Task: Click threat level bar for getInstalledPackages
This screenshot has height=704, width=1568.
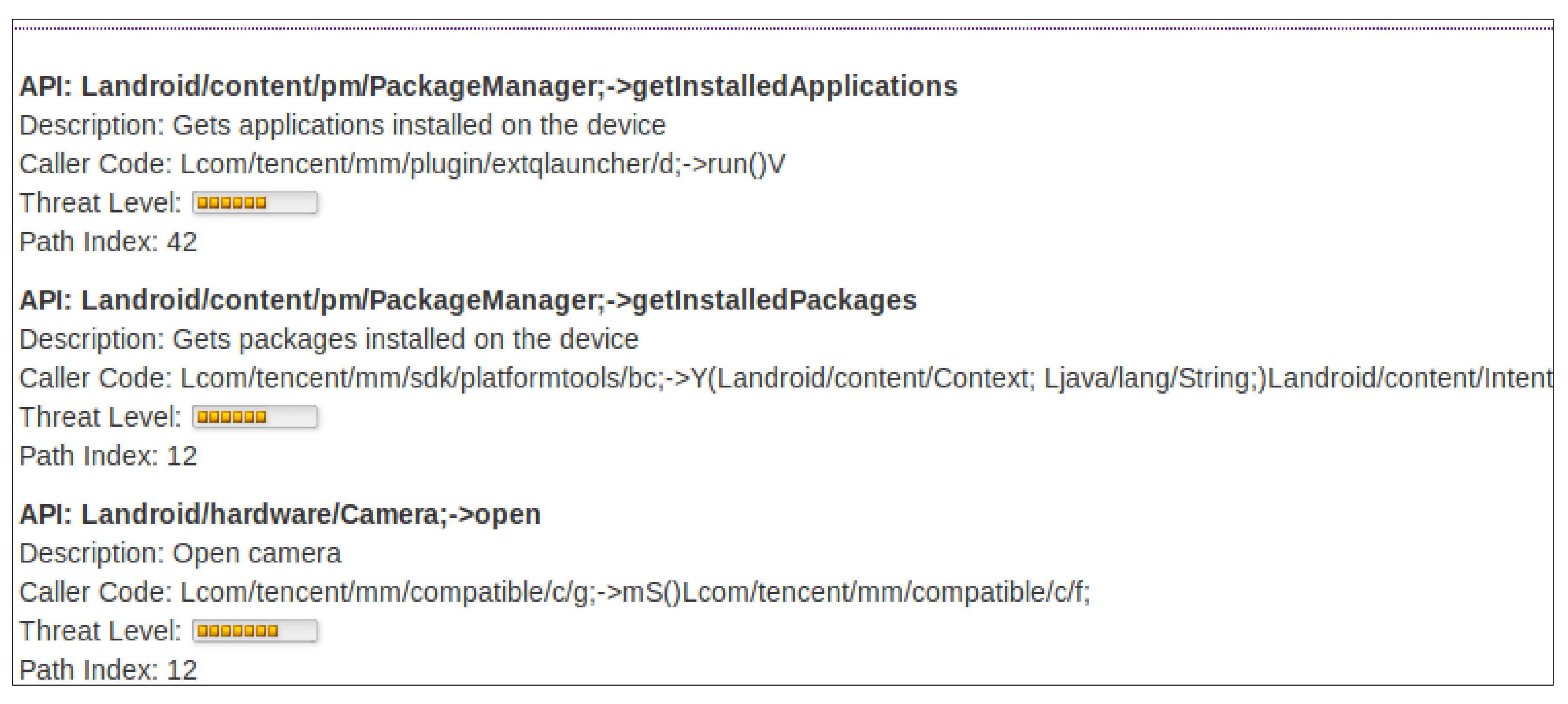Action: point(255,417)
